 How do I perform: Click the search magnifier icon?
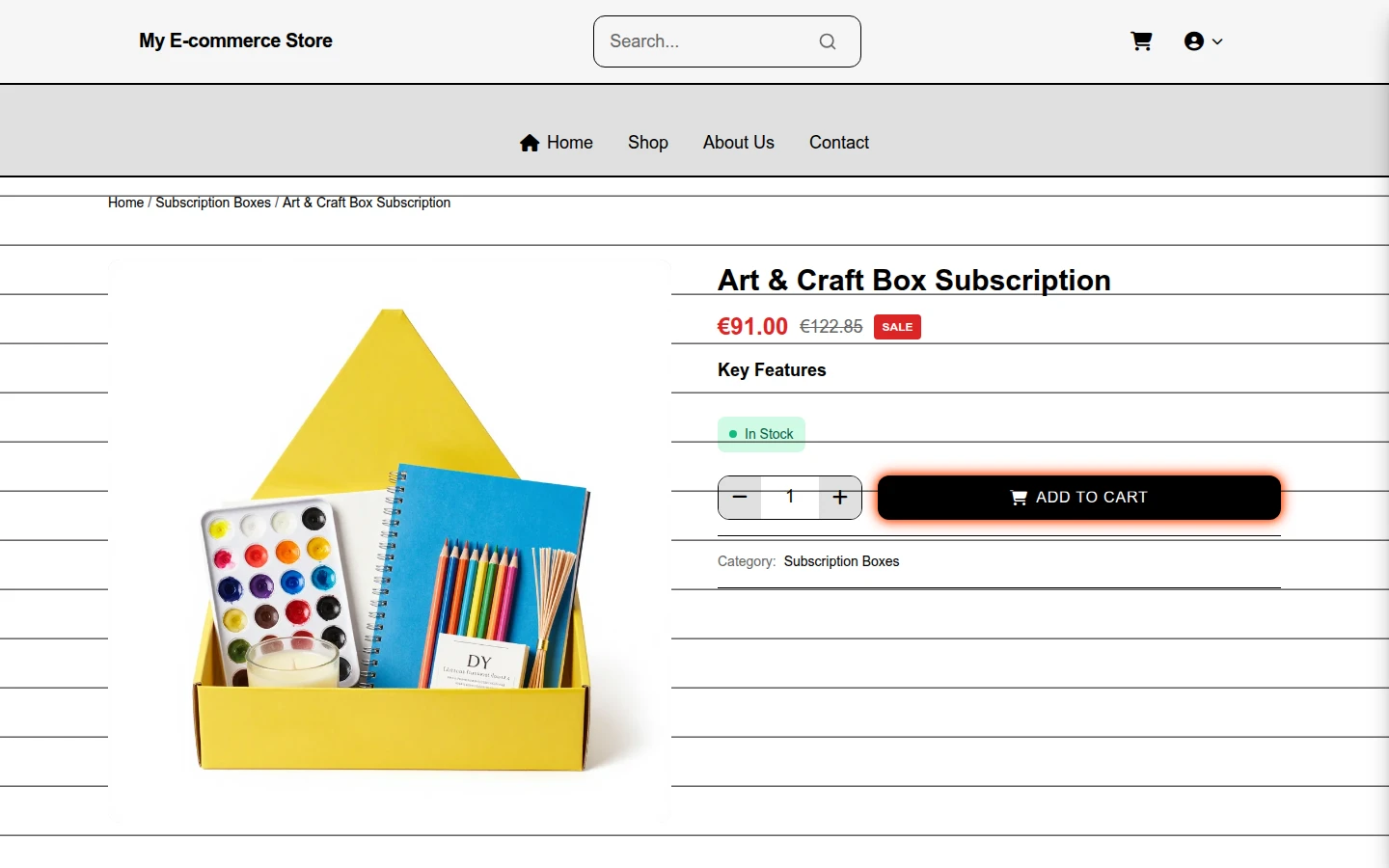[828, 41]
